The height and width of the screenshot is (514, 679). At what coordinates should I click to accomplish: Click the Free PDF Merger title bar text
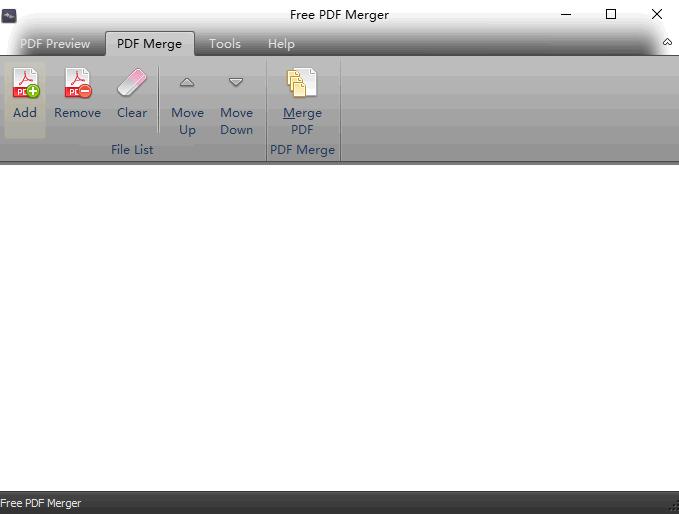(339, 15)
